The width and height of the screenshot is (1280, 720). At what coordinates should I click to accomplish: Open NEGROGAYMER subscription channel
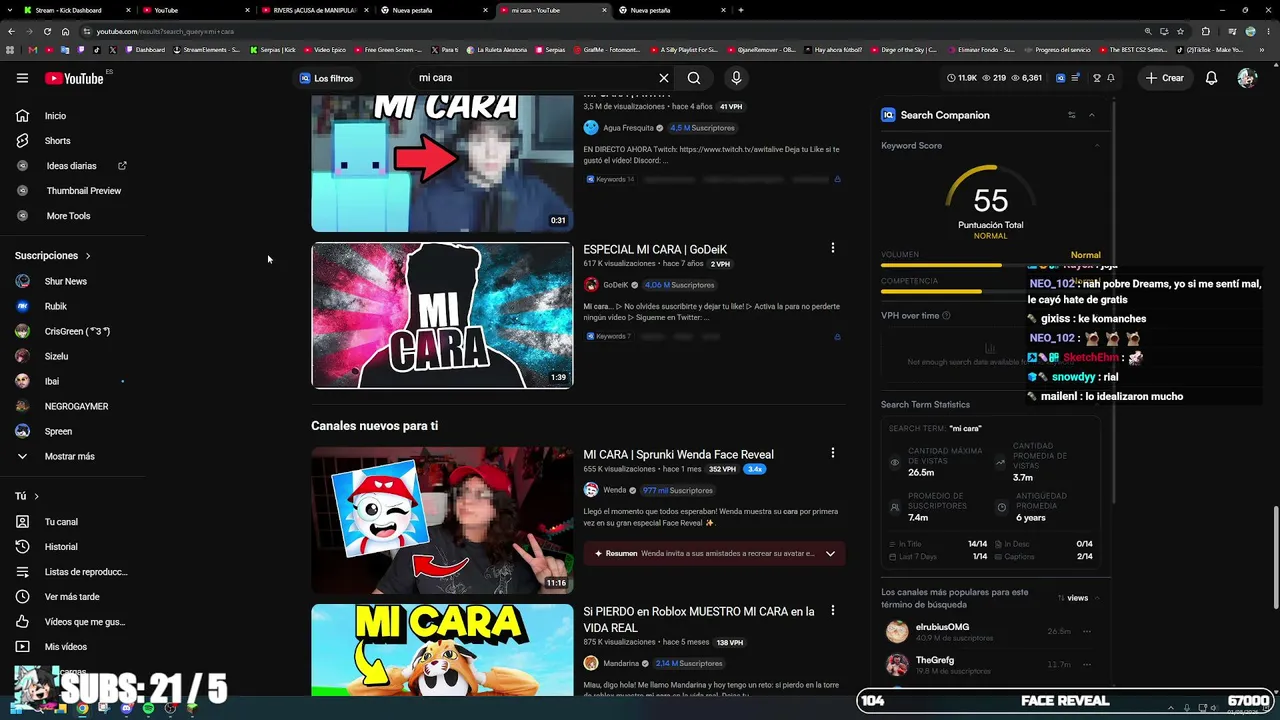(76, 407)
